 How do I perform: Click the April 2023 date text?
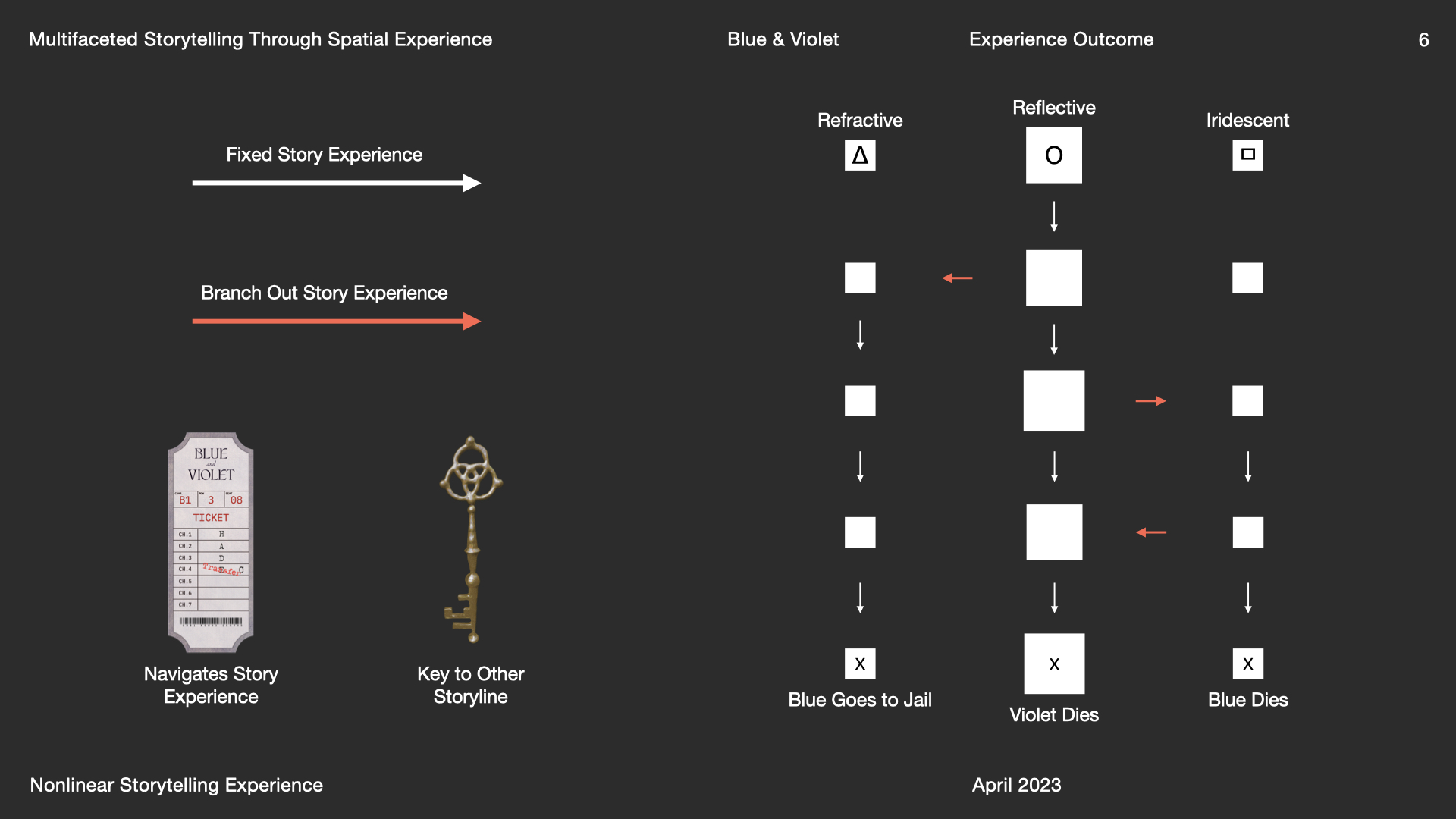[1016, 785]
